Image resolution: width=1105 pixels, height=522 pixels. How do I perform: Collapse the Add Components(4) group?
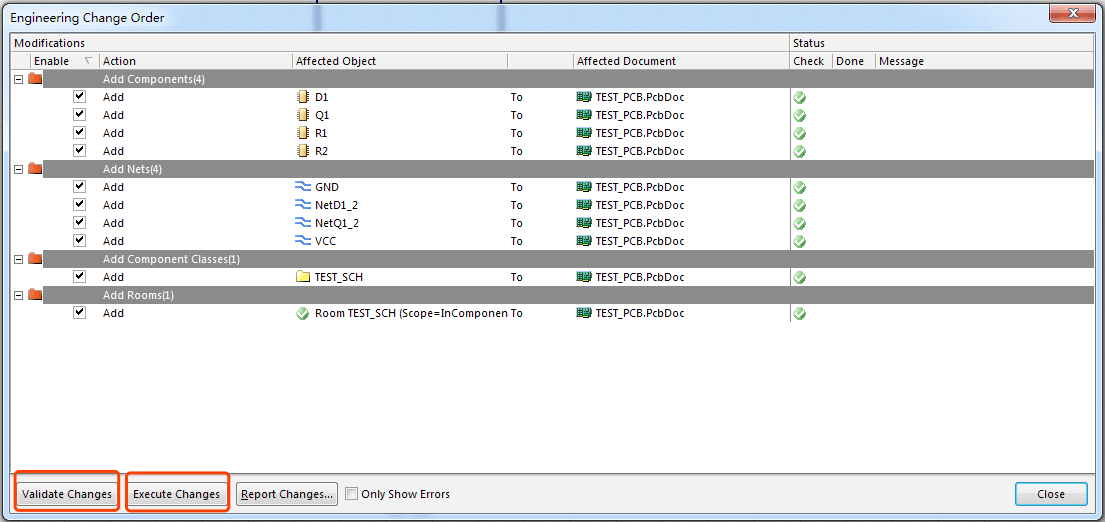pyautogui.click(x=18, y=79)
